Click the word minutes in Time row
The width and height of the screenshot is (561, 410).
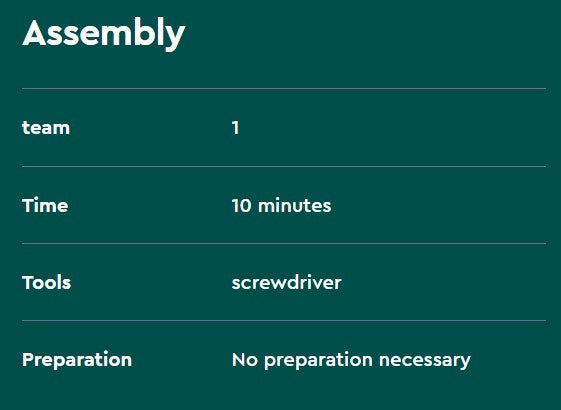(x=294, y=205)
